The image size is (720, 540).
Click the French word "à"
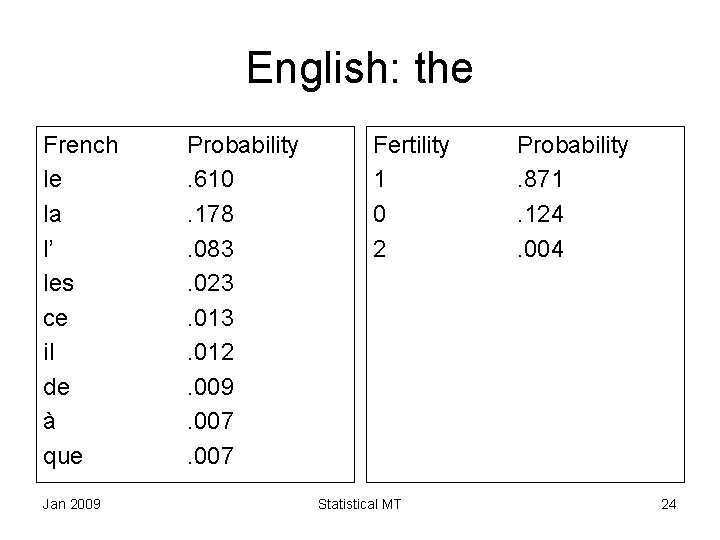[52, 421]
